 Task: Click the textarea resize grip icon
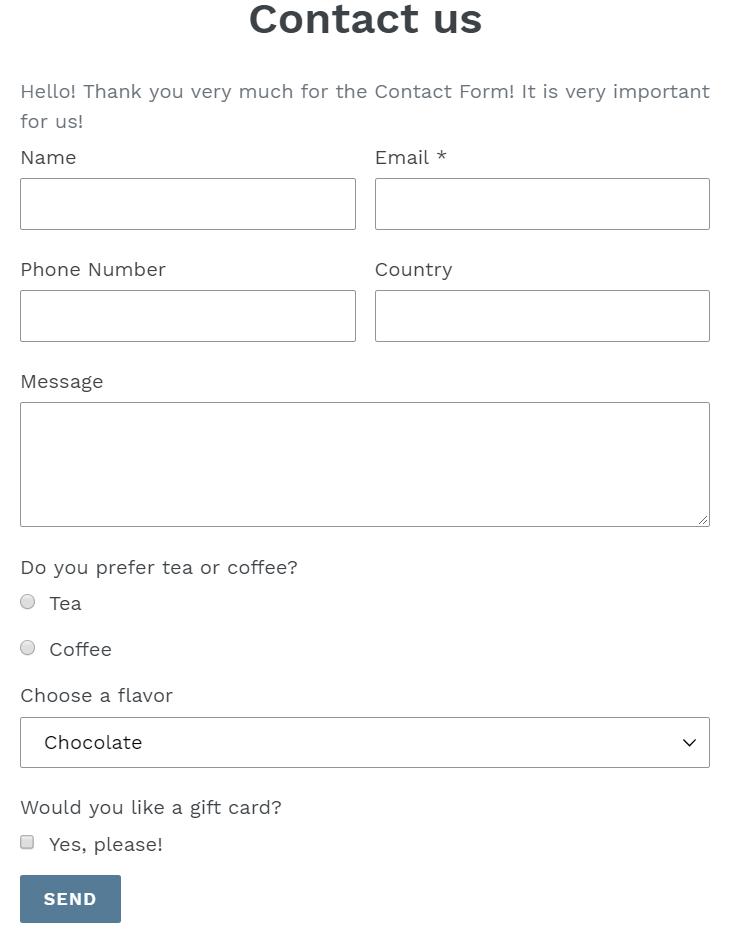(704, 521)
